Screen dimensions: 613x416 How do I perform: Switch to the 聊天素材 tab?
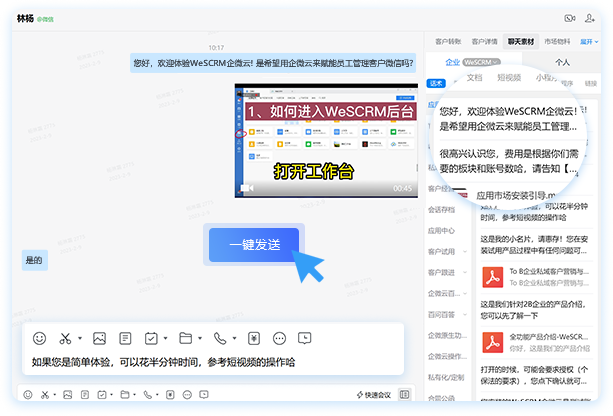521,41
